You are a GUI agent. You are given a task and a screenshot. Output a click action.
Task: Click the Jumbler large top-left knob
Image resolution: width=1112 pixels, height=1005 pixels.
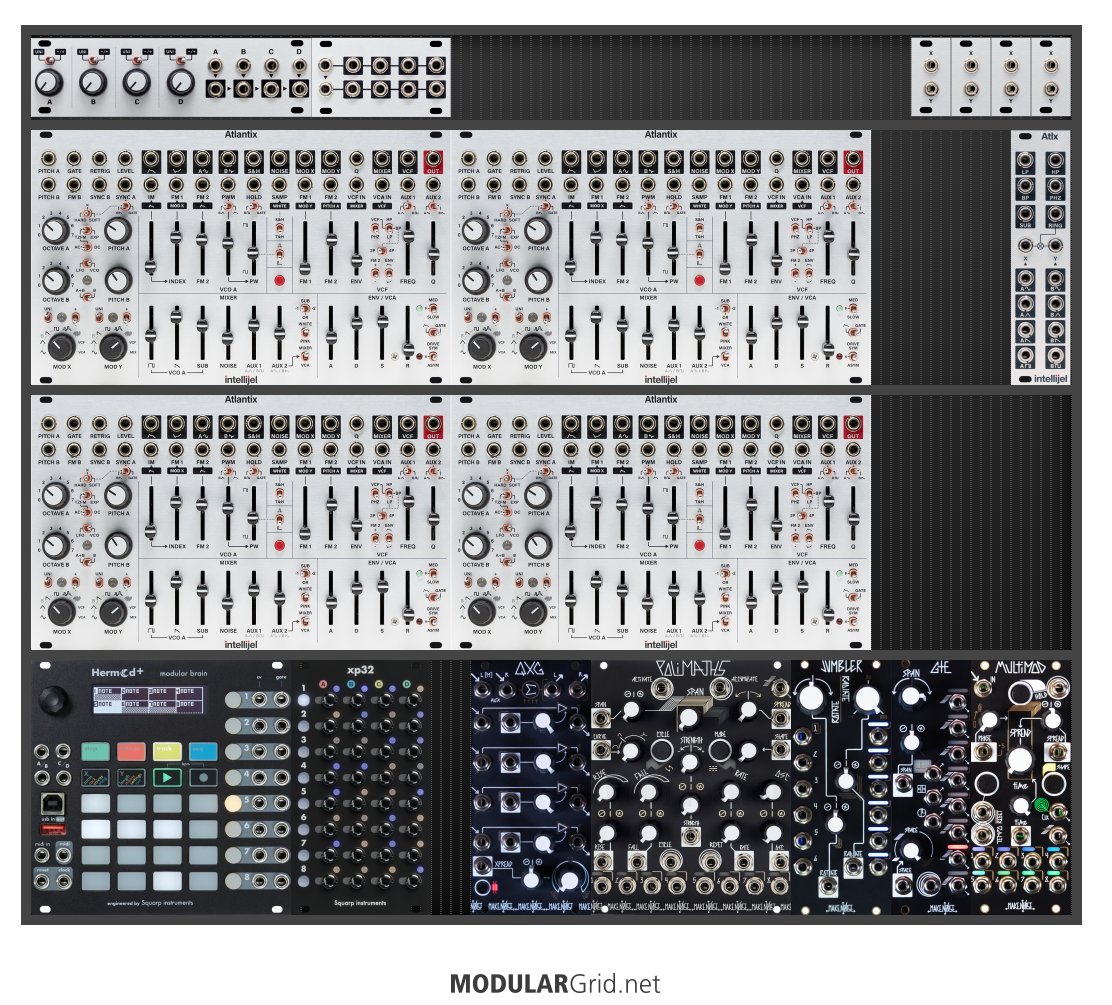click(x=811, y=696)
